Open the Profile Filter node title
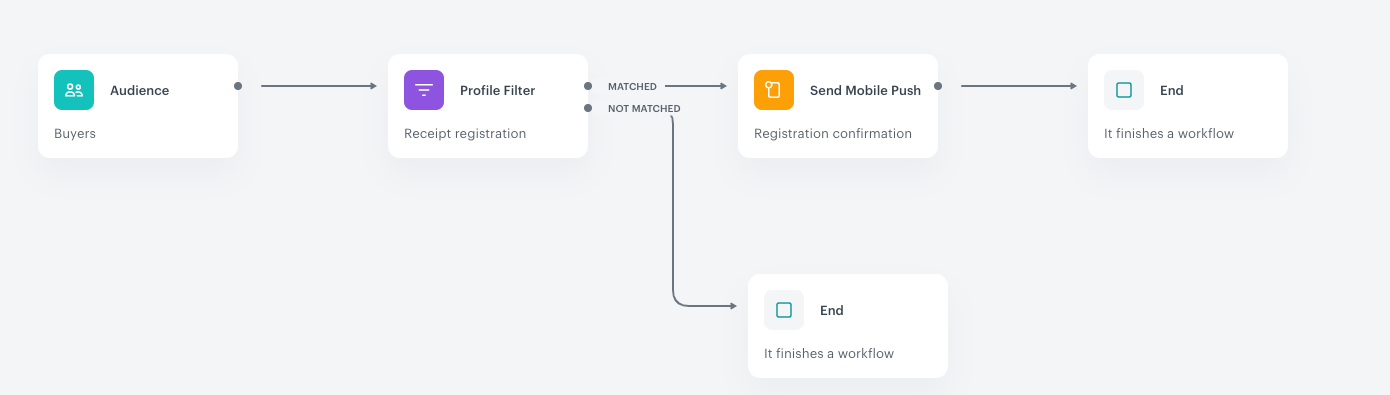Viewport: 1390px width, 395px height. [497, 90]
